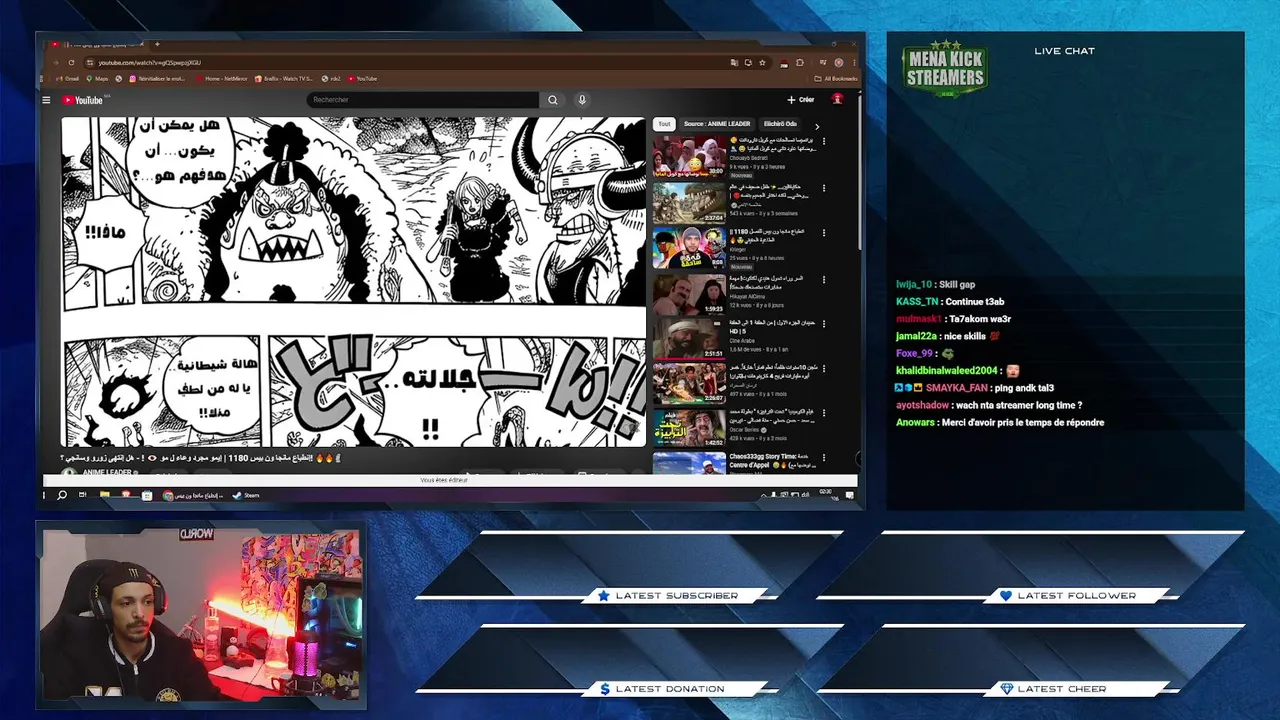Screen dimensions: 1280x720
Task: Click jamal22a username in live chat
Action: coord(916,336)
